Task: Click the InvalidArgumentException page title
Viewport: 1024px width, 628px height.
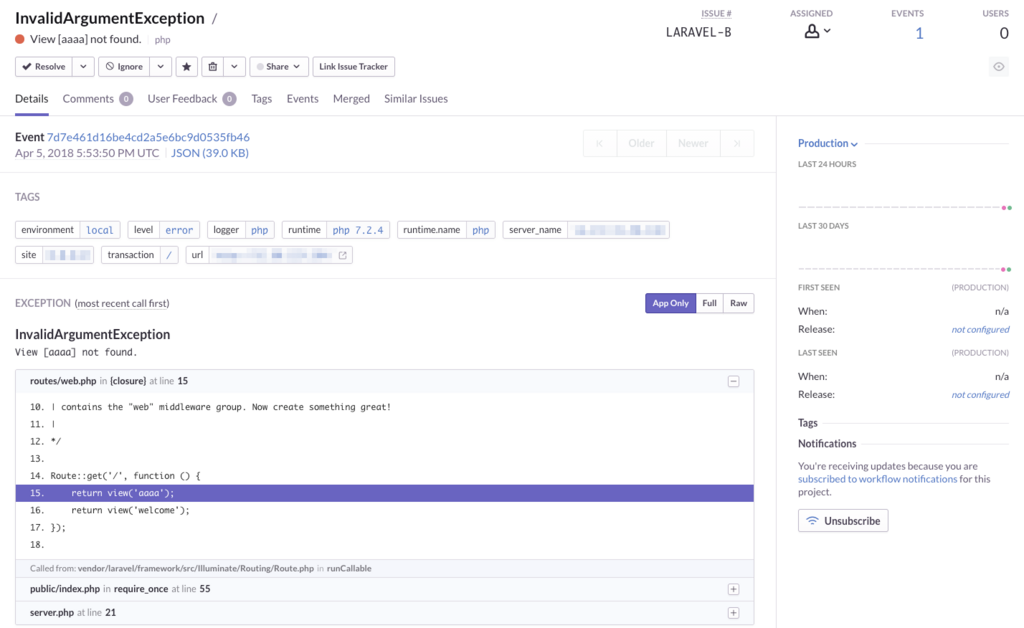Action: click(x=110, y=18)
